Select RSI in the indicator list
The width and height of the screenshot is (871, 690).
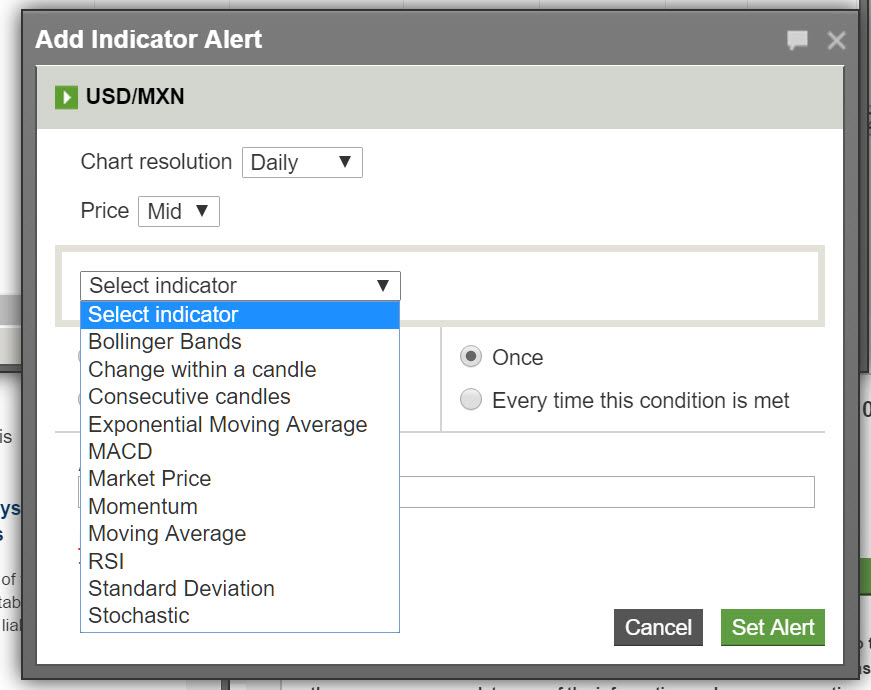(106, 561)
